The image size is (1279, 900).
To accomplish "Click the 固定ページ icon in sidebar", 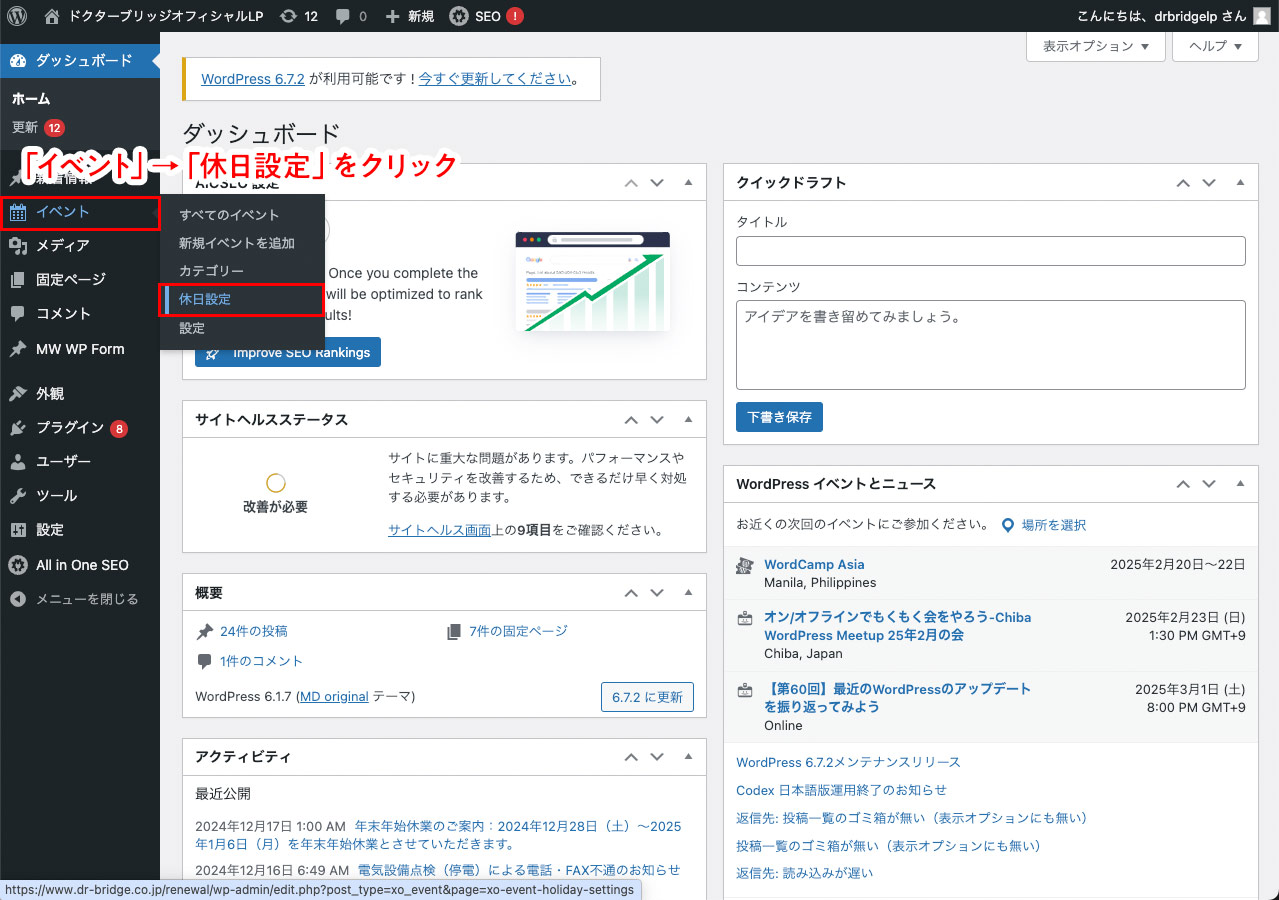I will coord(18,280).
